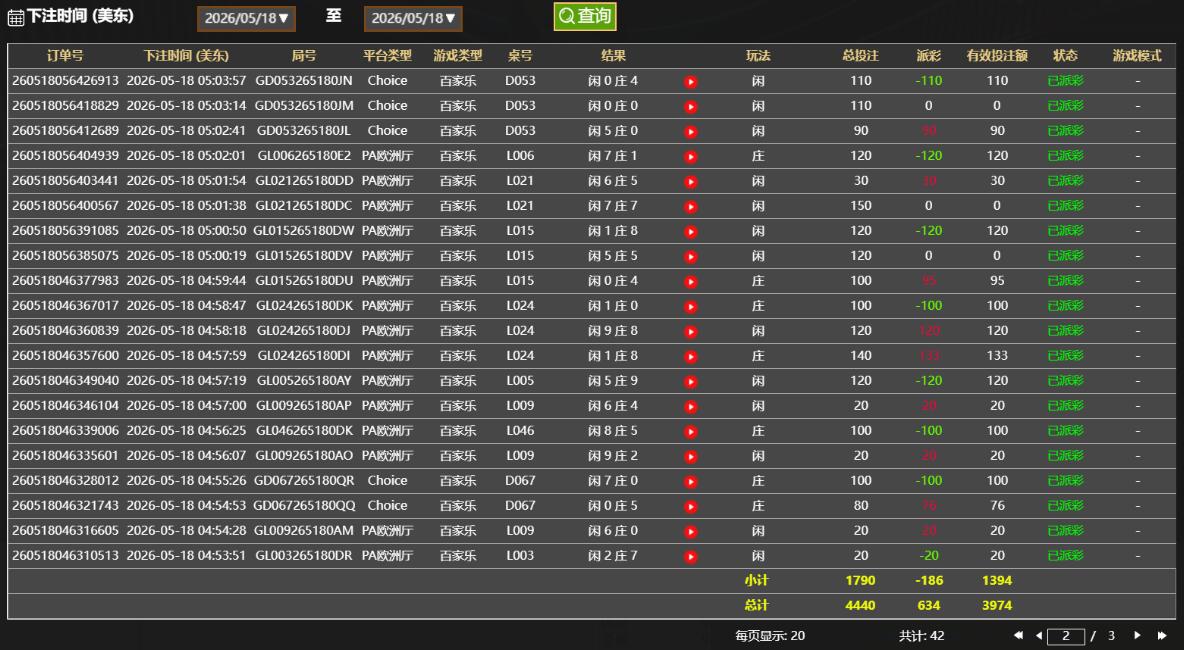Viewport: 1184px width, 650px height.
Task: Click the 游戏模式 column header
Action: [x=1137, y=55]
